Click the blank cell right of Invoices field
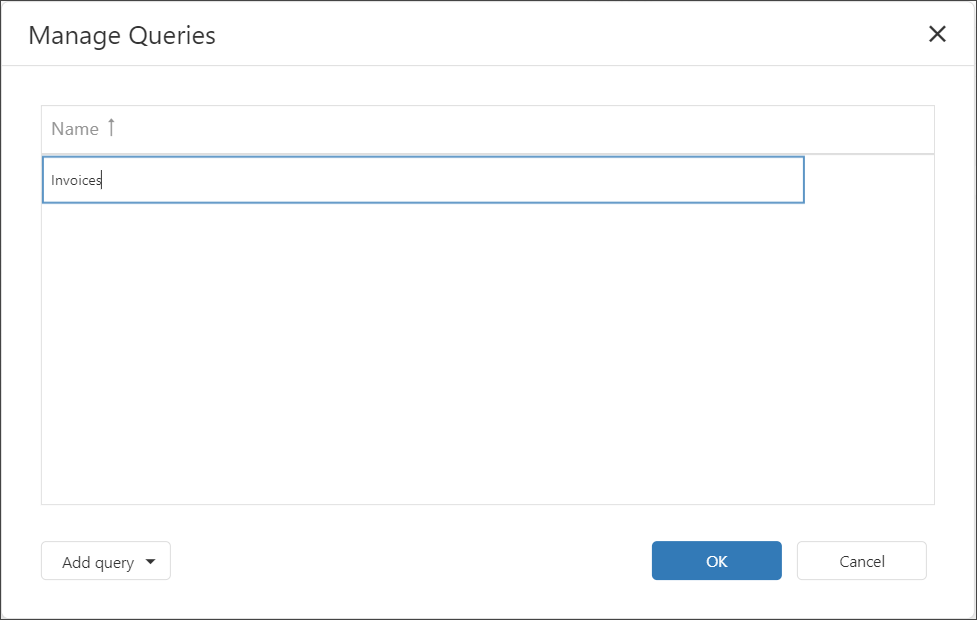Screen dimensions: 977x620 tap(868, 180)
